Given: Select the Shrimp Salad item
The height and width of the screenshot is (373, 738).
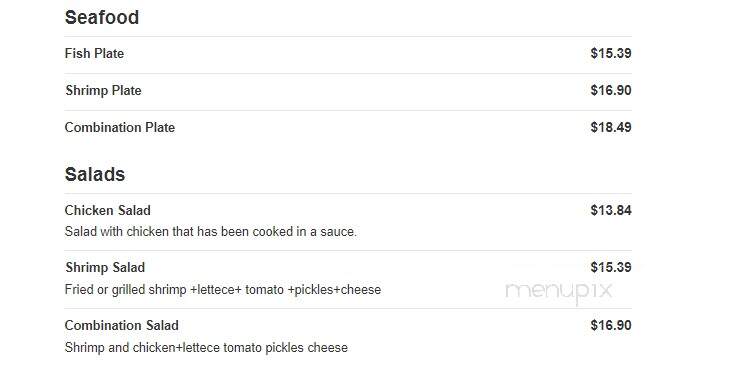Looking at the screenshot, I should point(105,268).
